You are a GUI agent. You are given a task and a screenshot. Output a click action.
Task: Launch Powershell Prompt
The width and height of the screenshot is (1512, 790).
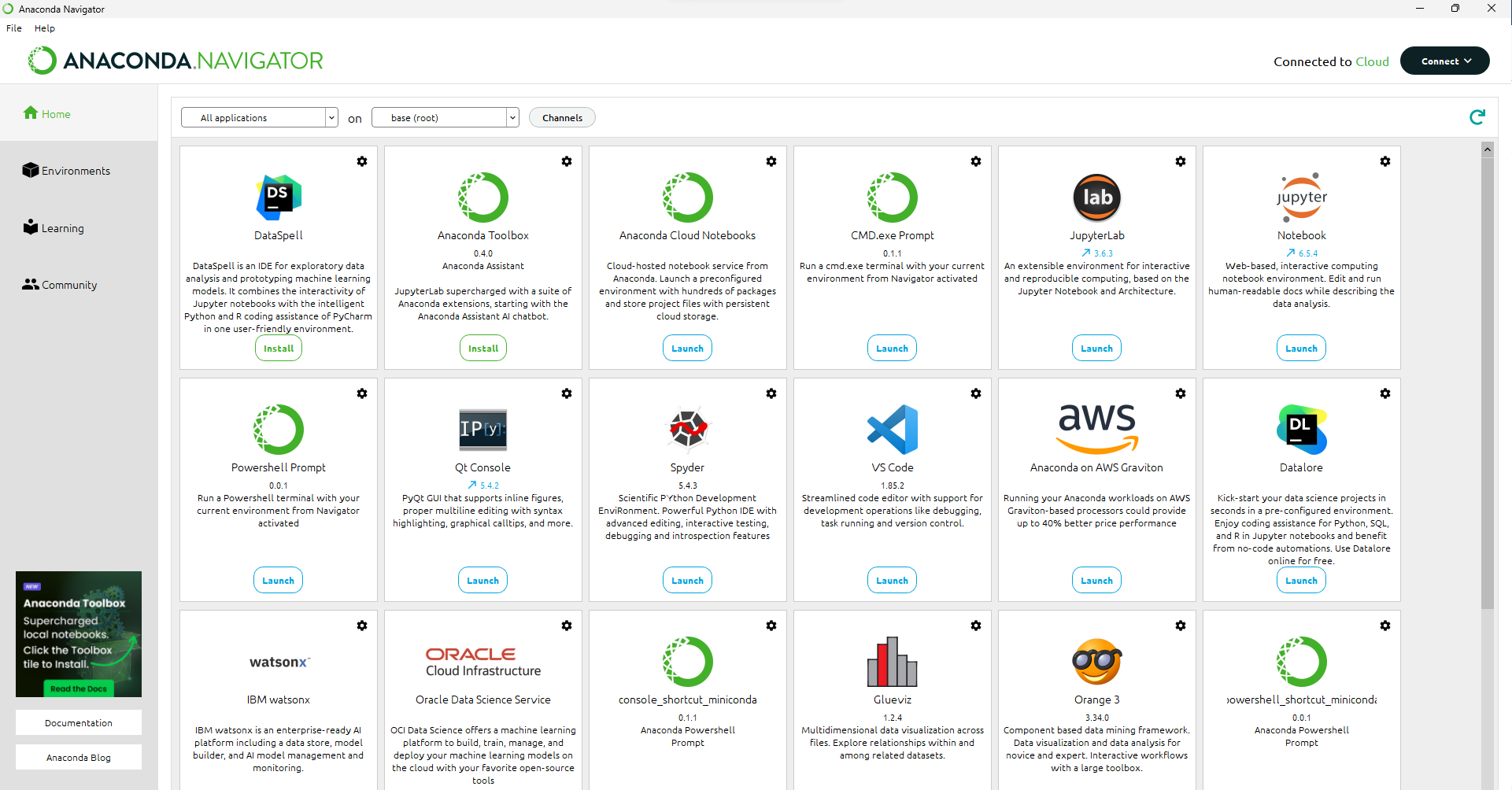click(279, 581)
